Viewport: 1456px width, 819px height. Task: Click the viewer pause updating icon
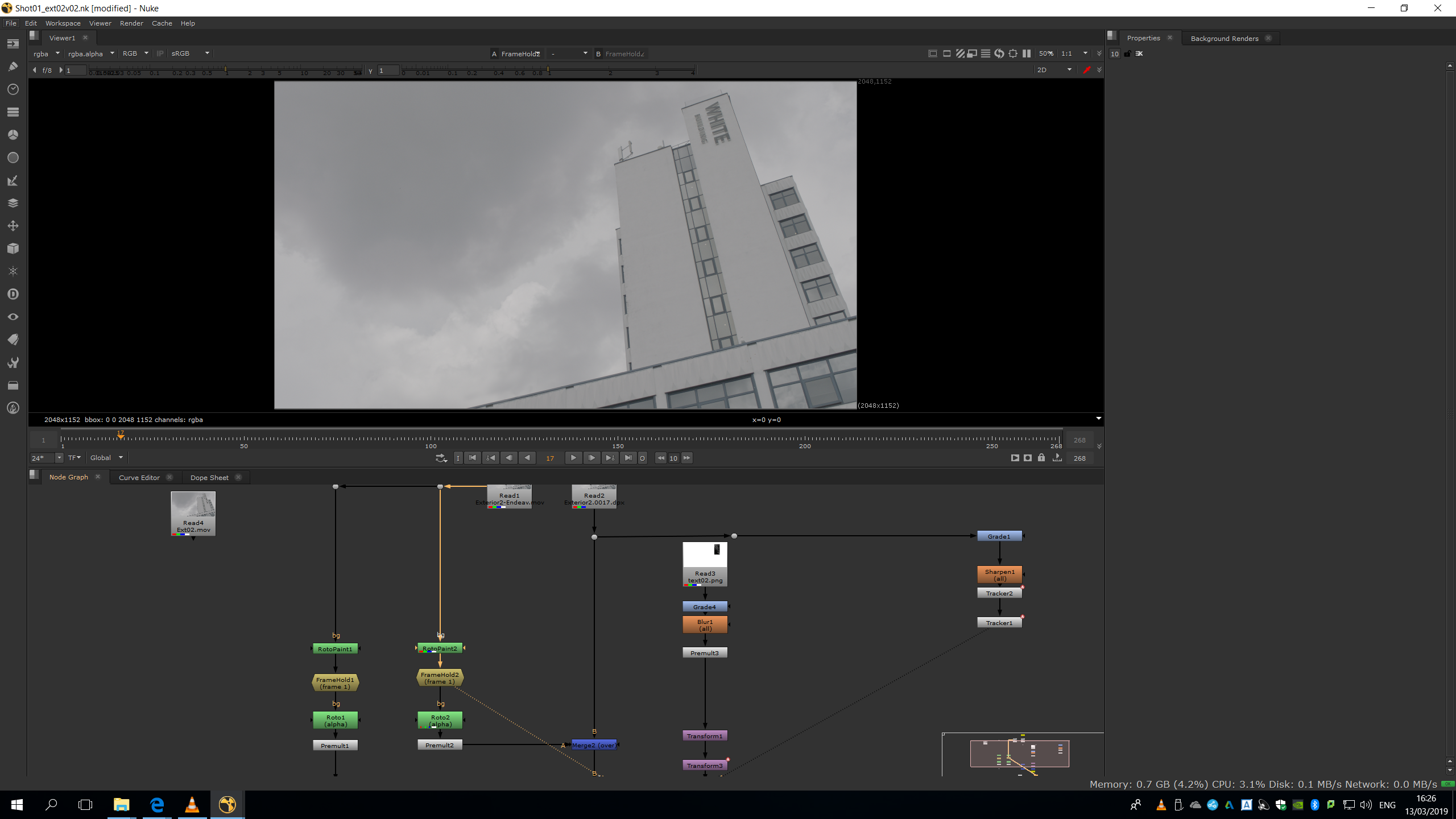pos(1027,53)
